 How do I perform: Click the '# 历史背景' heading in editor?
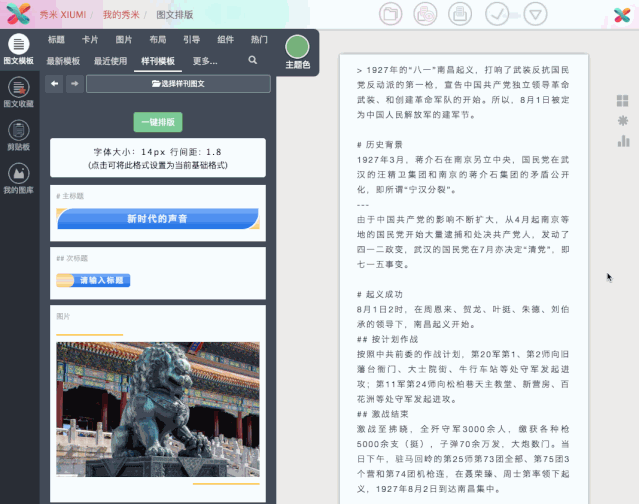[380, 145]
